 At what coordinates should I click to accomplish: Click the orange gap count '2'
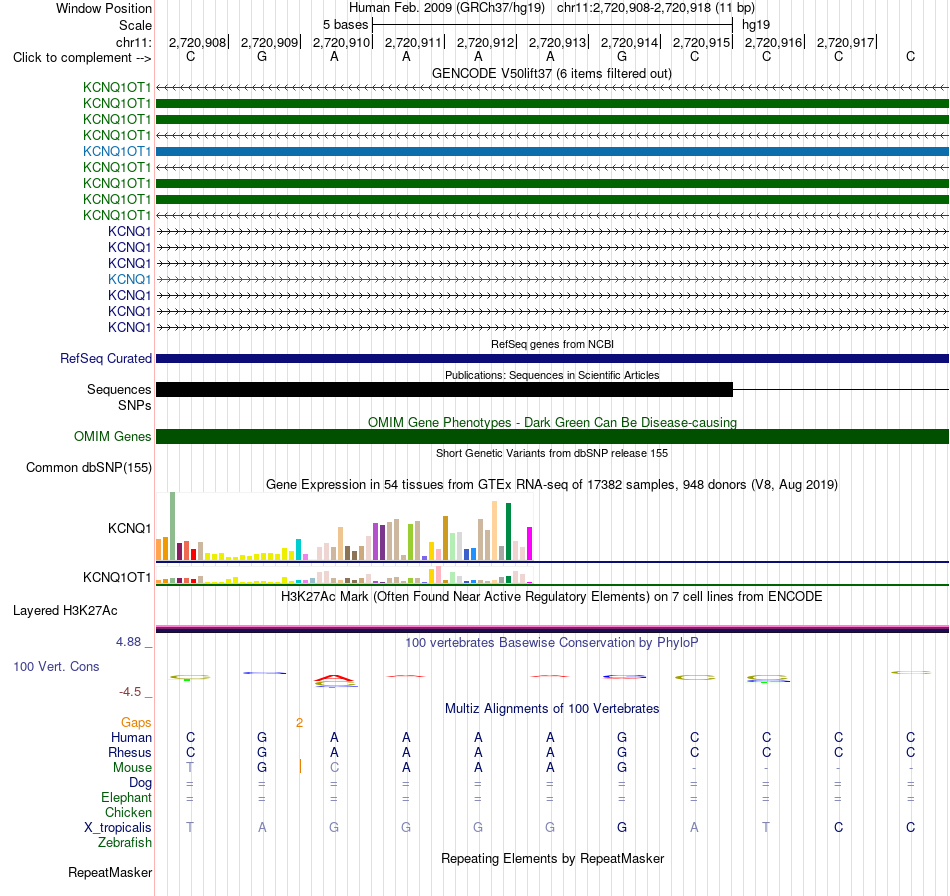coord(299,723)
